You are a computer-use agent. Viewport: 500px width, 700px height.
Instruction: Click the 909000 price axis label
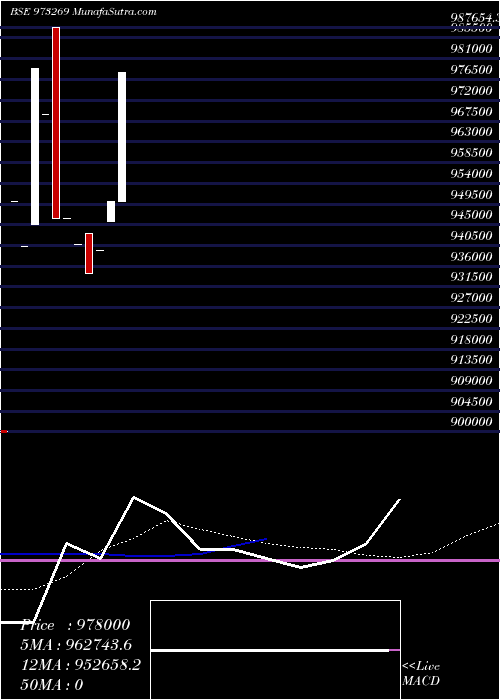click(471, 381)
